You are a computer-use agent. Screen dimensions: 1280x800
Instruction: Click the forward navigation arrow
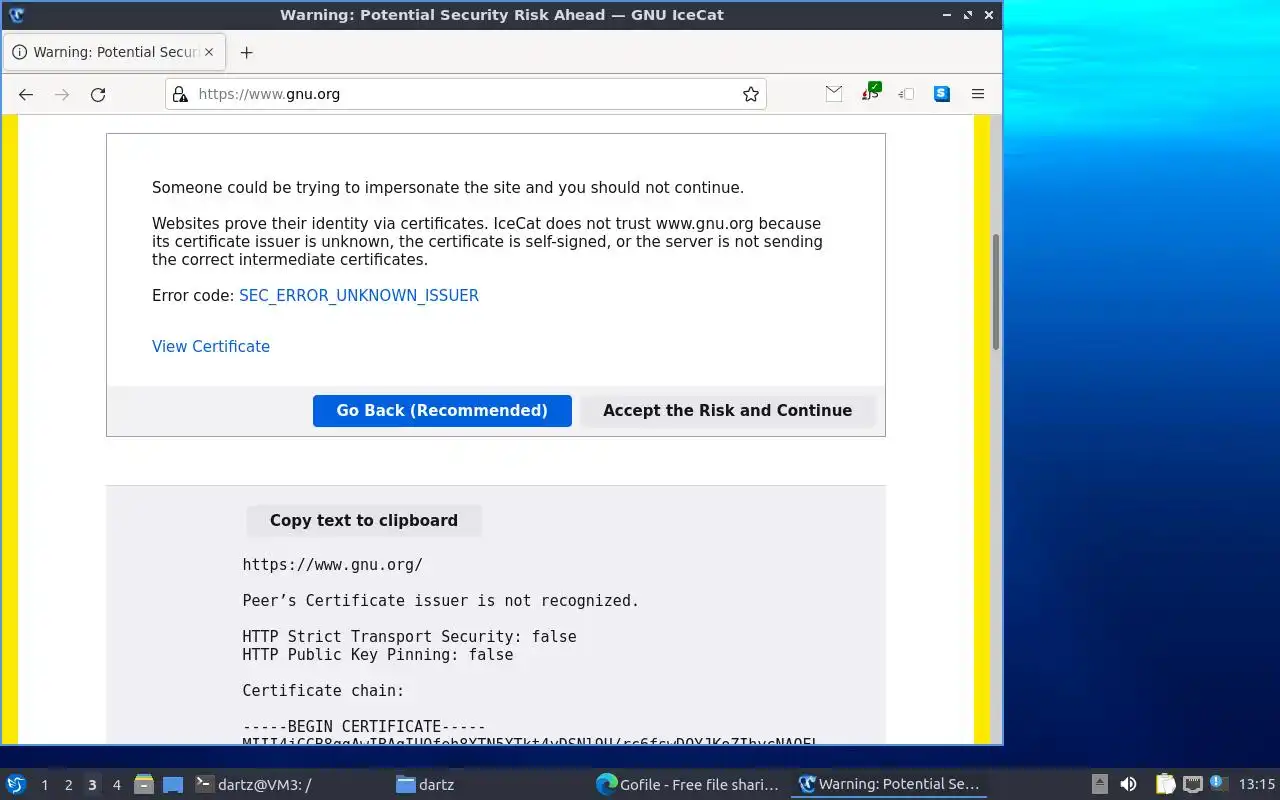pyautogui.click(x=62, y=94)
